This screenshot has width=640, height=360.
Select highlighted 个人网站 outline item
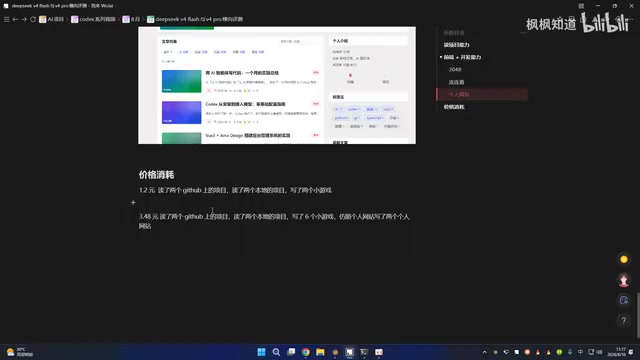[482, 94]
